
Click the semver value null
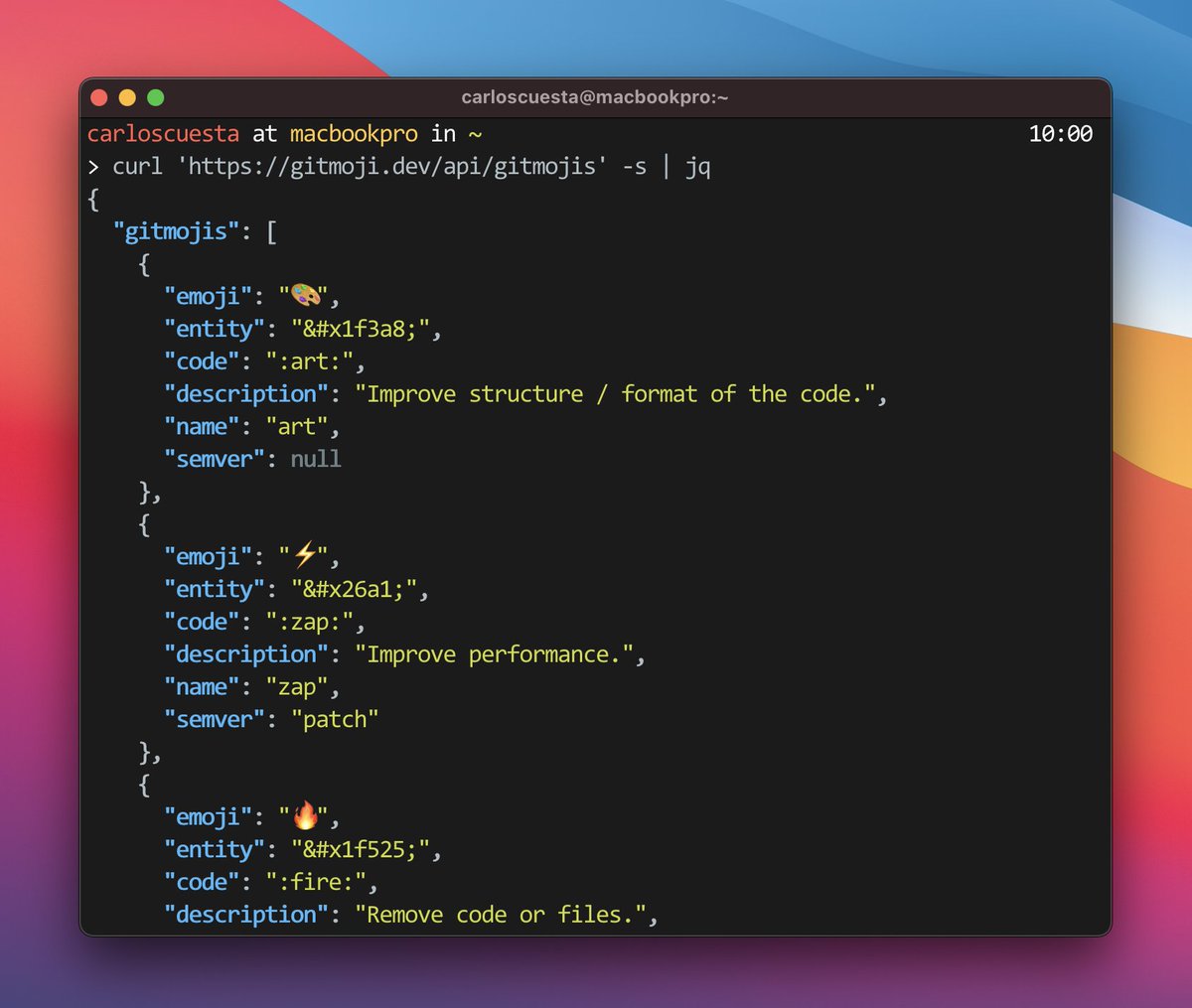[x=316, y=460]
